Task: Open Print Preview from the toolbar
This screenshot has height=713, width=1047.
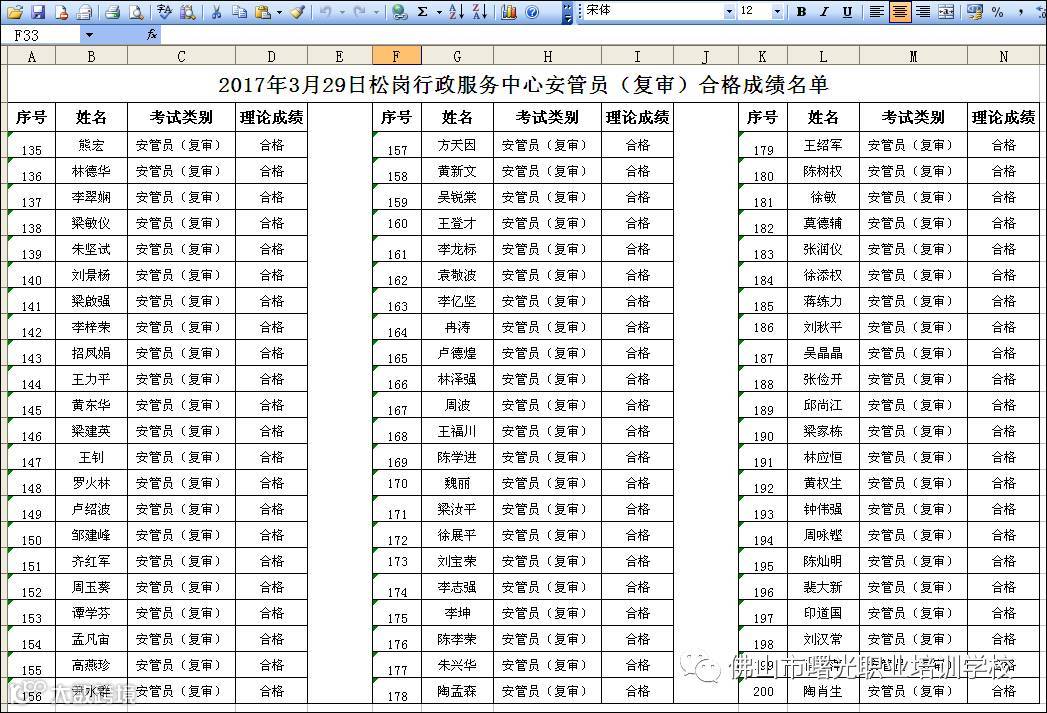Action: [136, 11]
